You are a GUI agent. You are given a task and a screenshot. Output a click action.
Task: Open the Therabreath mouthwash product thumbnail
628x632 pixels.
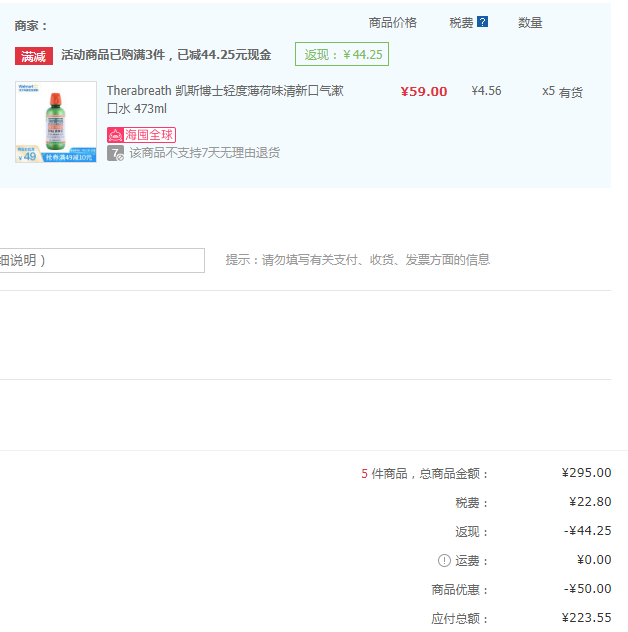pyautogui.click(x=56, y=122)
